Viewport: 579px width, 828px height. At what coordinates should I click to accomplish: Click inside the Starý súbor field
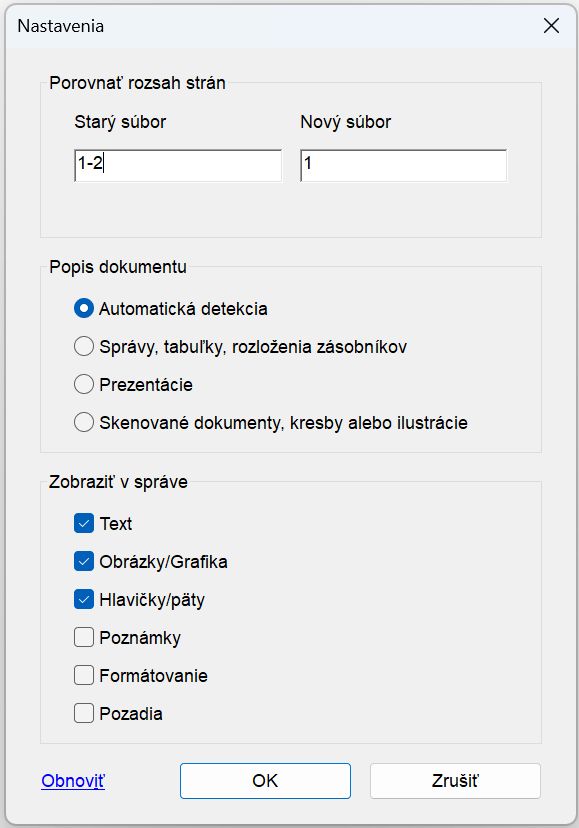click(177, 164)
